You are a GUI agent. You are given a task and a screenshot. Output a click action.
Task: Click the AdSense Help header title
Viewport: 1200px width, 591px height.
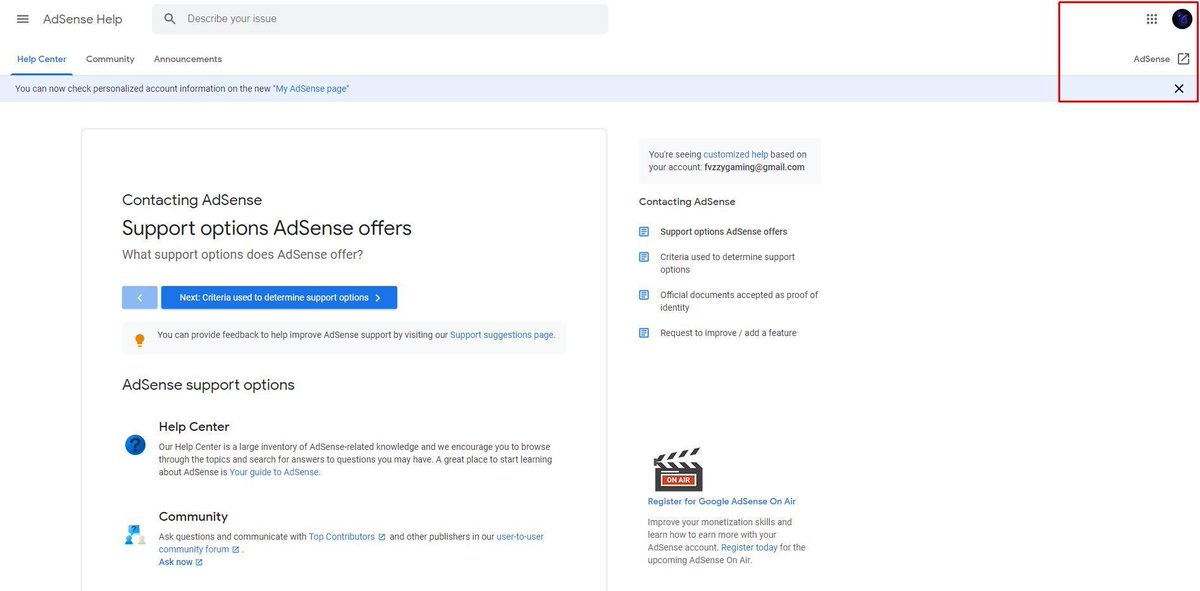tap(82, 19)
